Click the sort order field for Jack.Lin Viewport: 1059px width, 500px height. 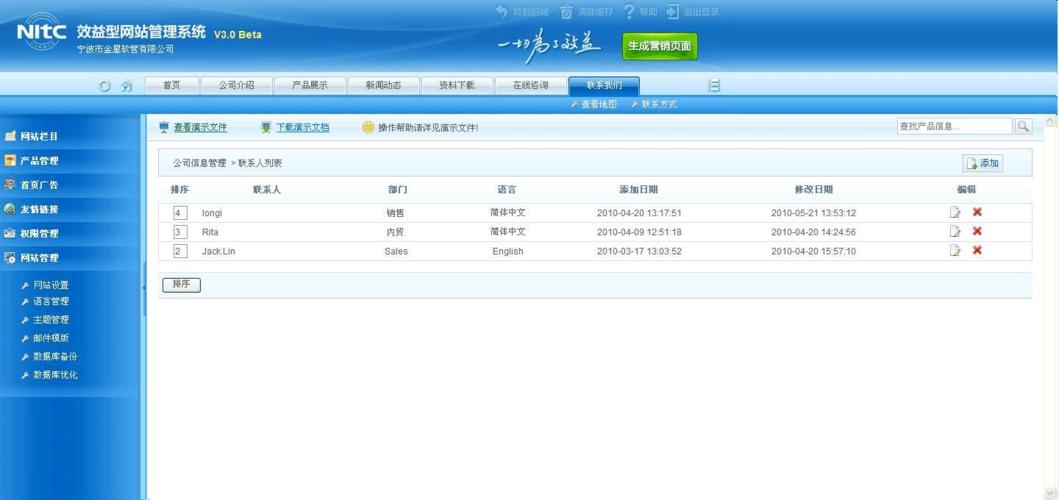pos(180,251)
